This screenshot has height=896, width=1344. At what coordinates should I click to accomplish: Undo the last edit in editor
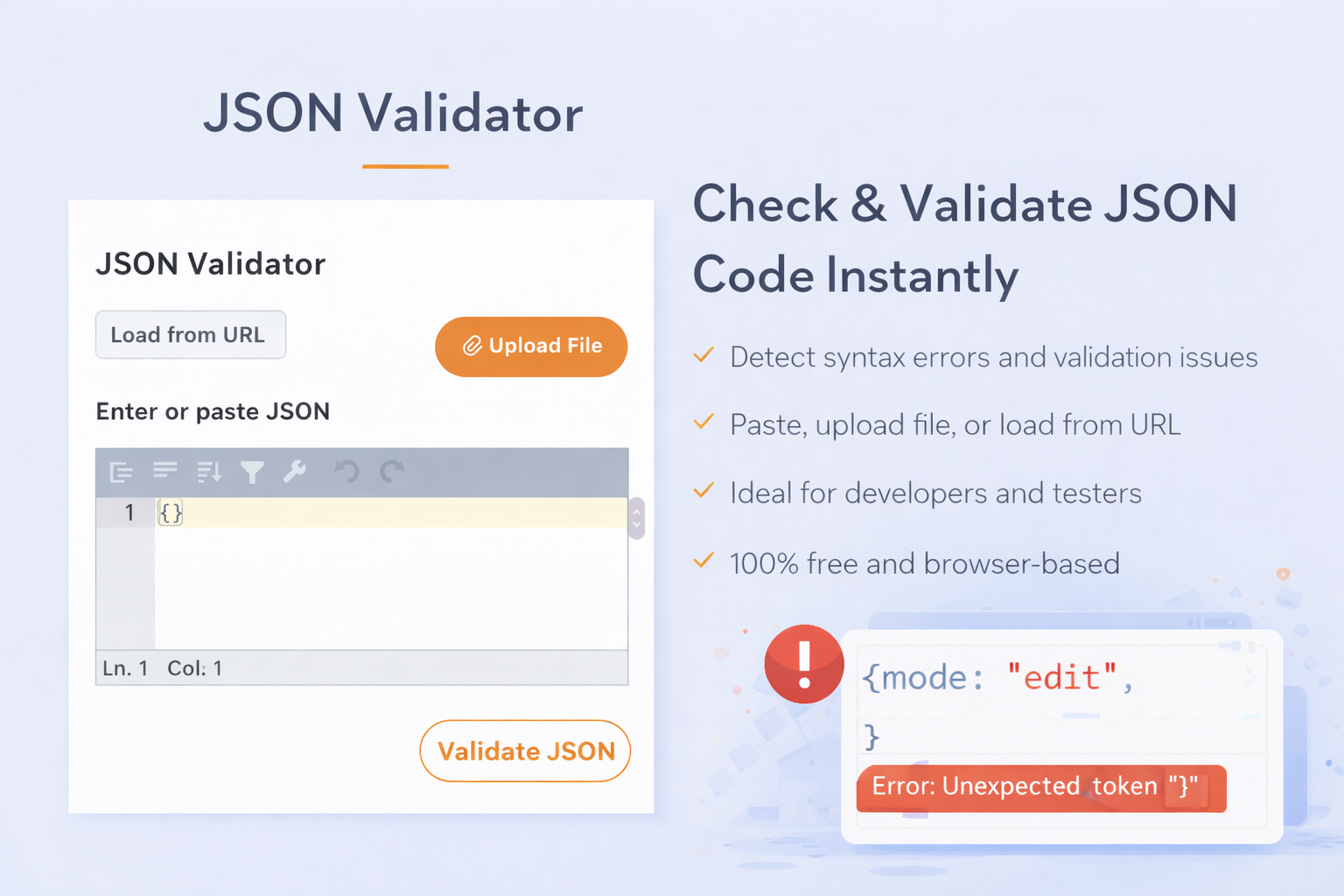347,472
